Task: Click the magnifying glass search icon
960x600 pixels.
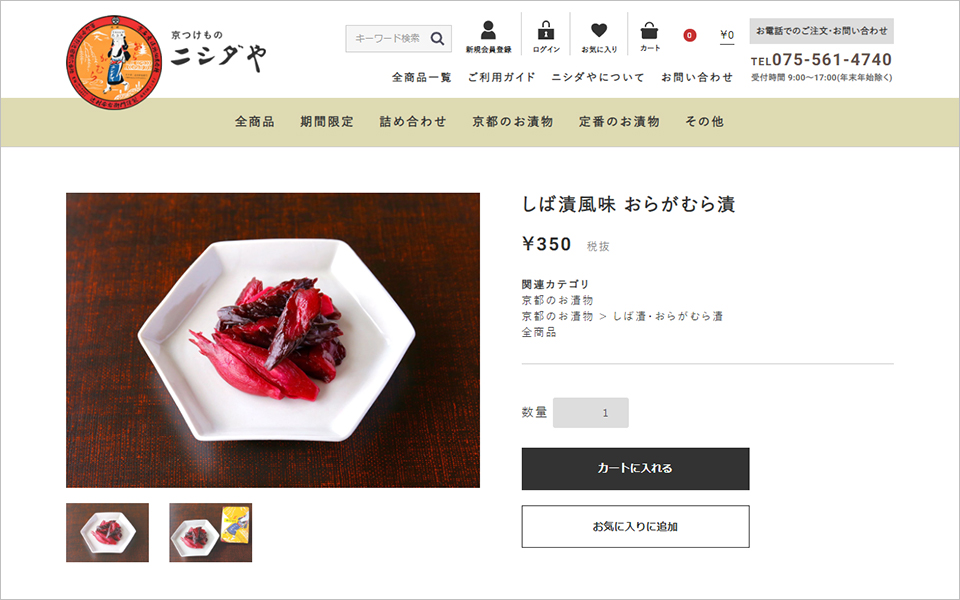Action: click(x=437, y=39)
